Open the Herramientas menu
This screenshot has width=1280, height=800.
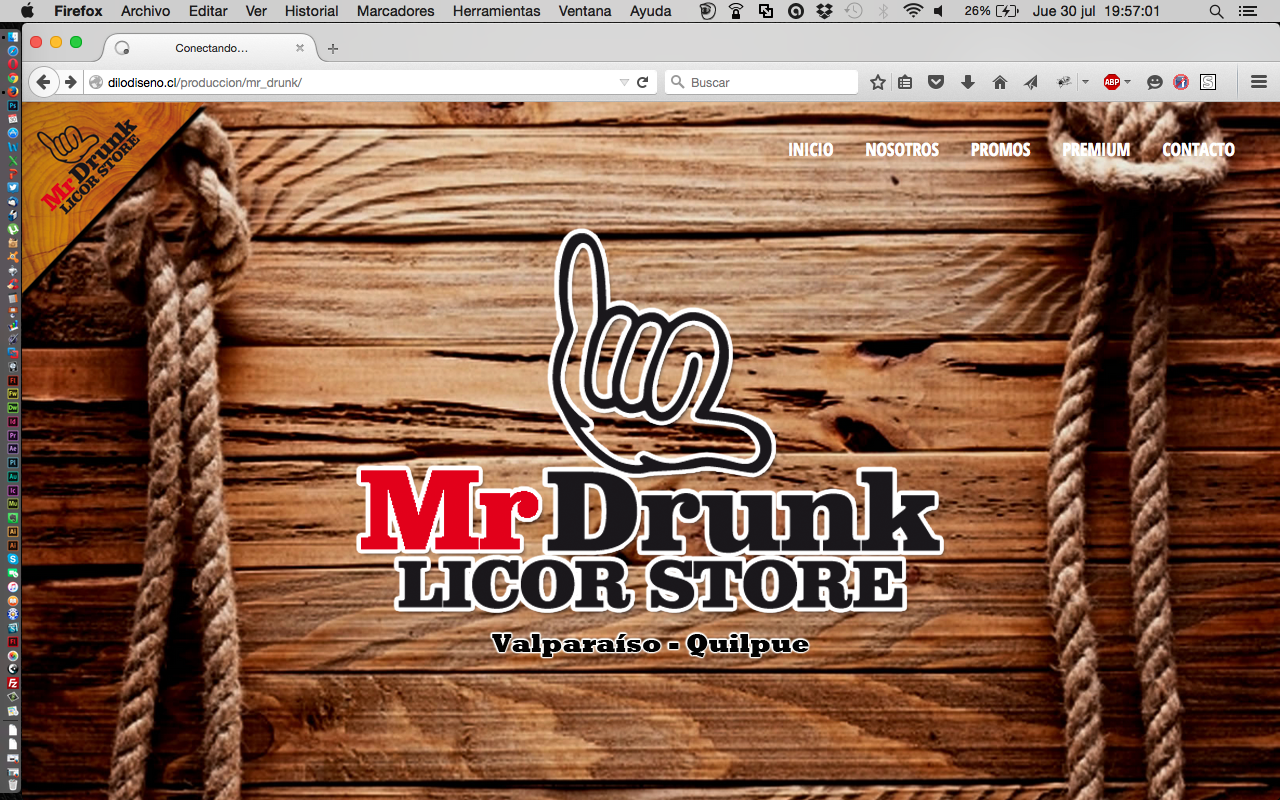(496, 11)
